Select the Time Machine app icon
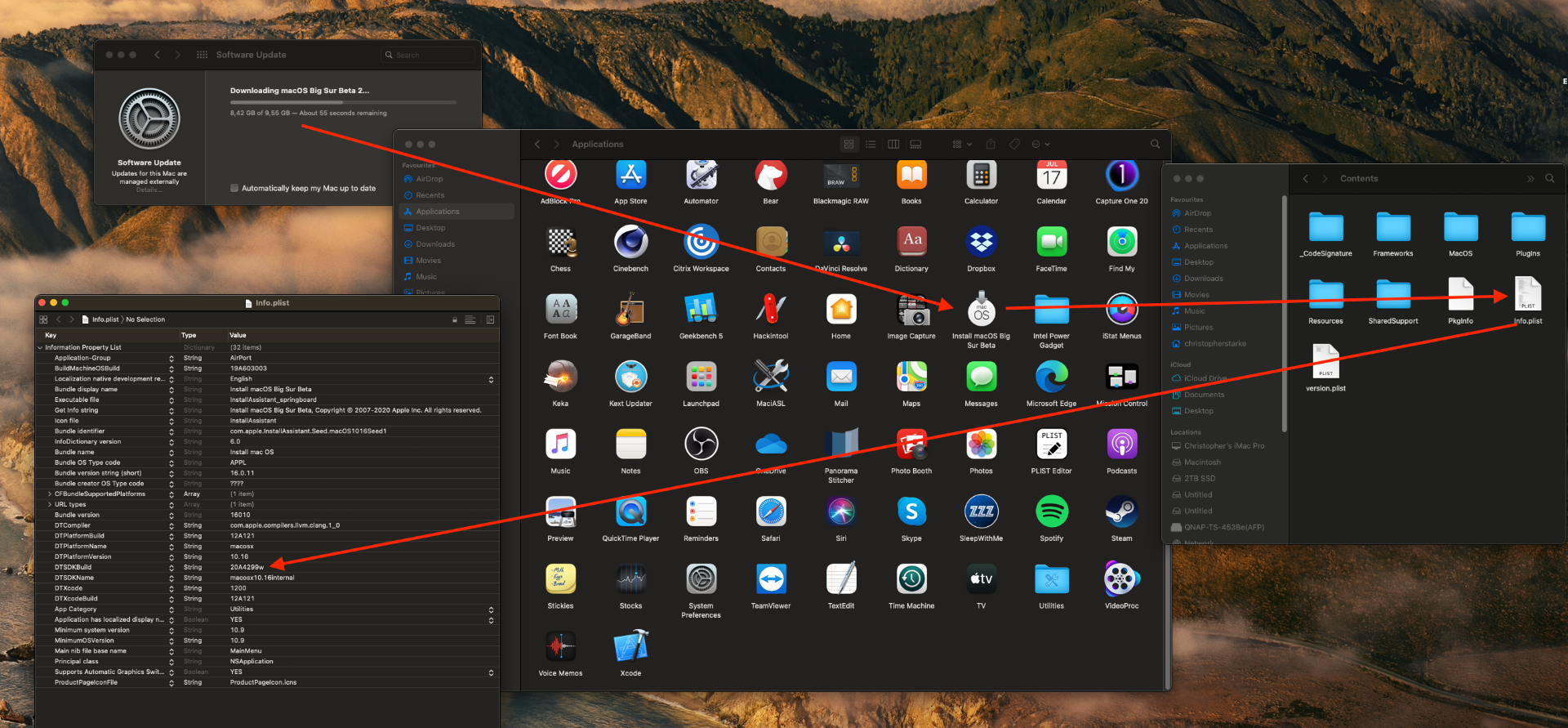Viewport: 1568px width, 728px height. 911,579
